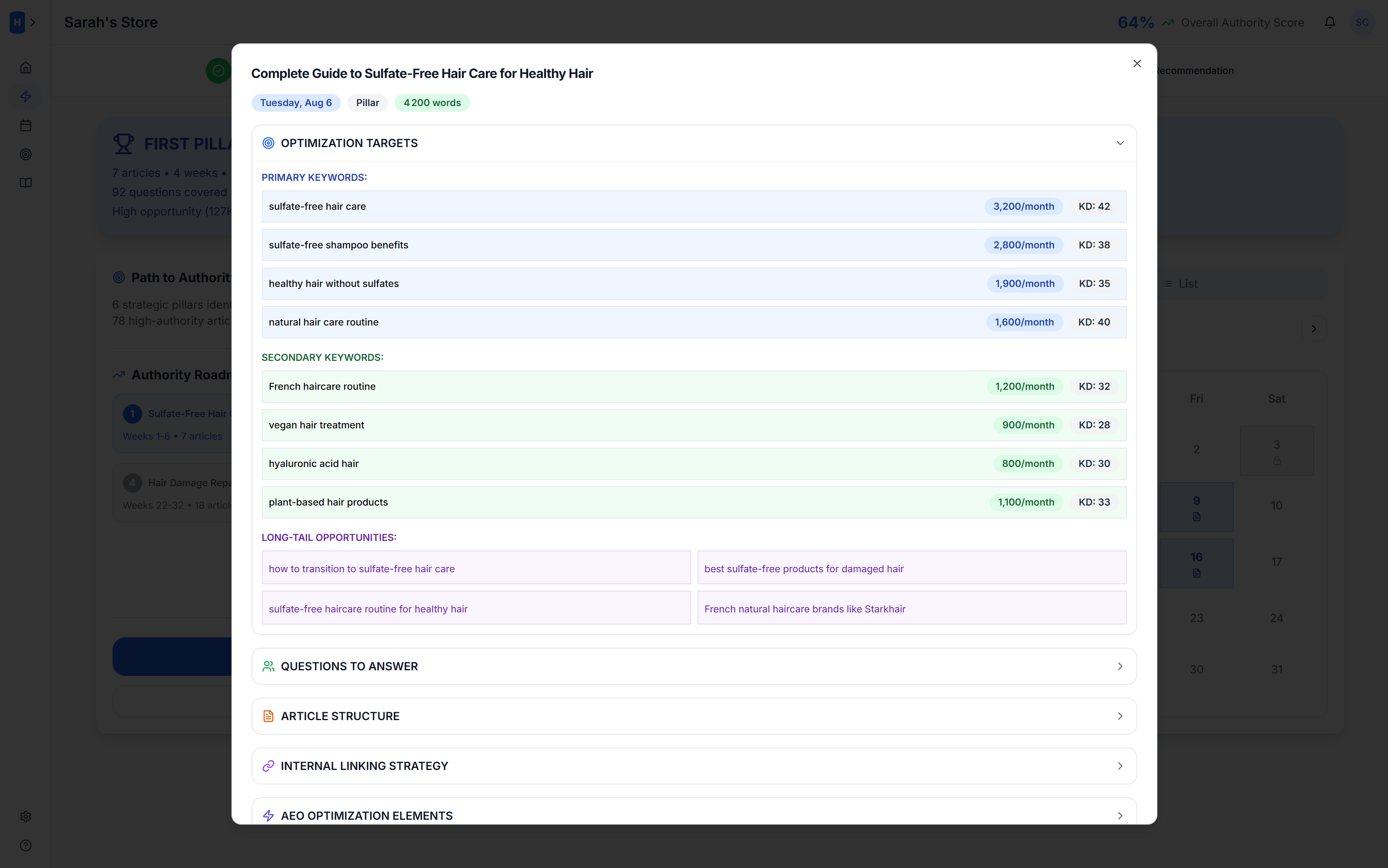Click the AEO Optimization lightning icon
Viewport: 1388px width, 868px height.
click(268, 816)
